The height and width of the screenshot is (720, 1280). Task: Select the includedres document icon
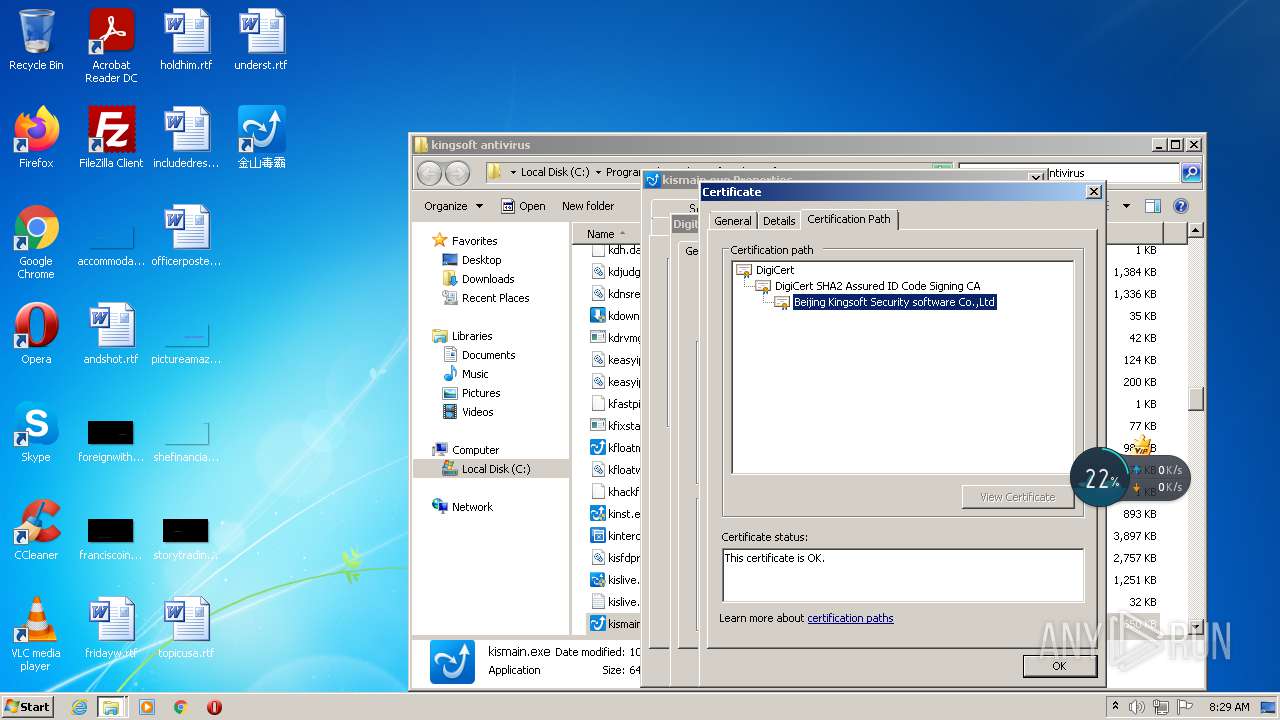click(186, 138)
